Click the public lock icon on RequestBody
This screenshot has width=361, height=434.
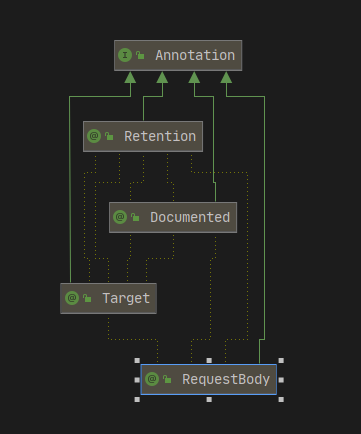pyautogui.click(x=167, y=379)
